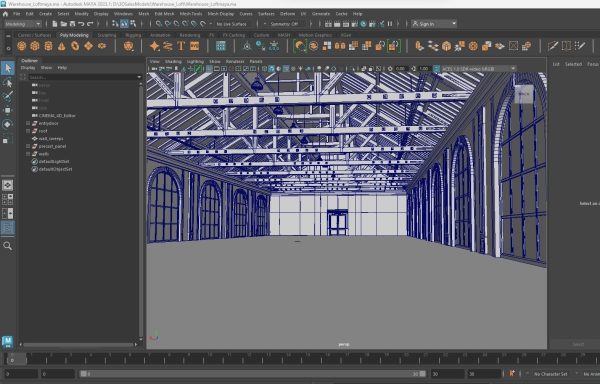
Task: Open the File menu
Action: click(x=17, y=14)
